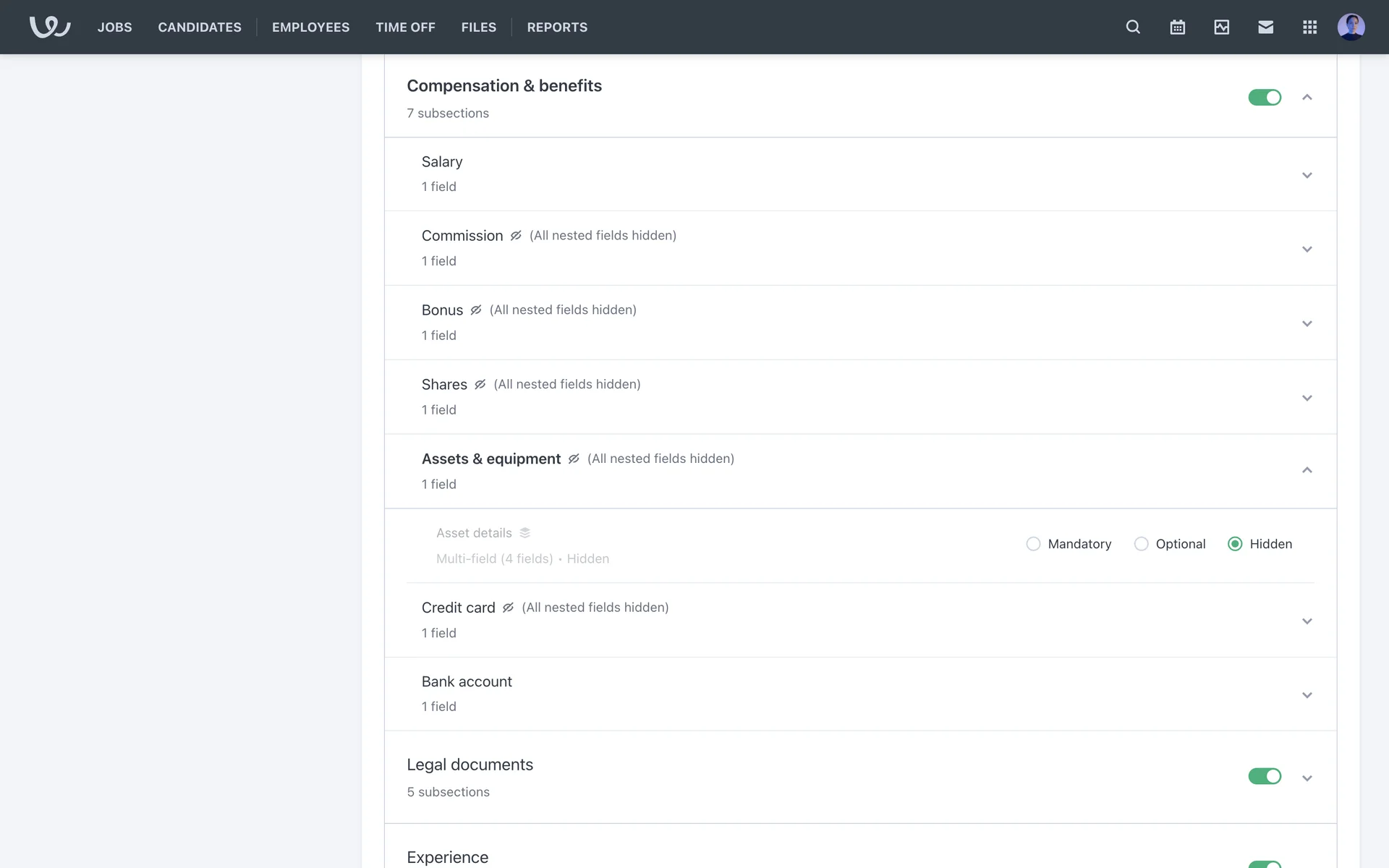
Task: Click the Asset details multi-field stack icon
Action: (x=525, y=533)
